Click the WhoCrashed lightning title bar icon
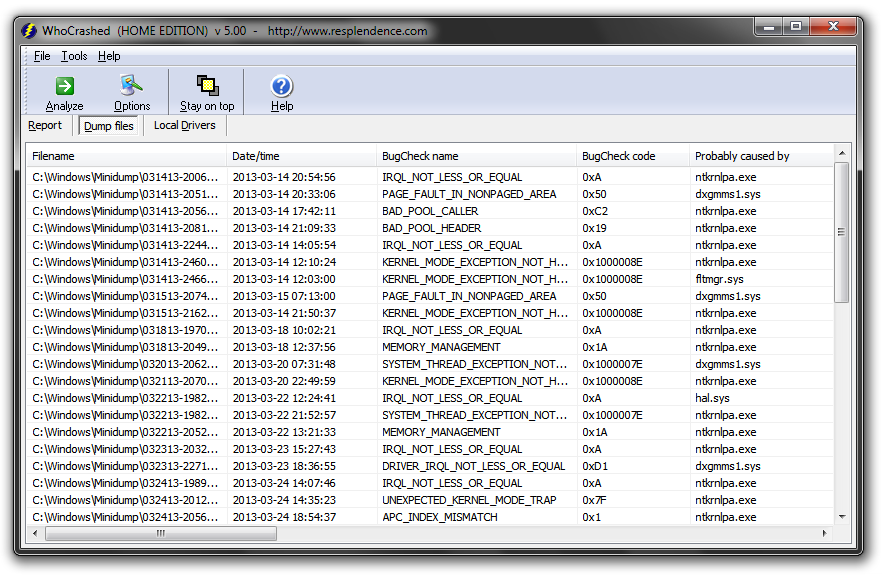Viewport: 883px width, 576px height. (29, 30)
